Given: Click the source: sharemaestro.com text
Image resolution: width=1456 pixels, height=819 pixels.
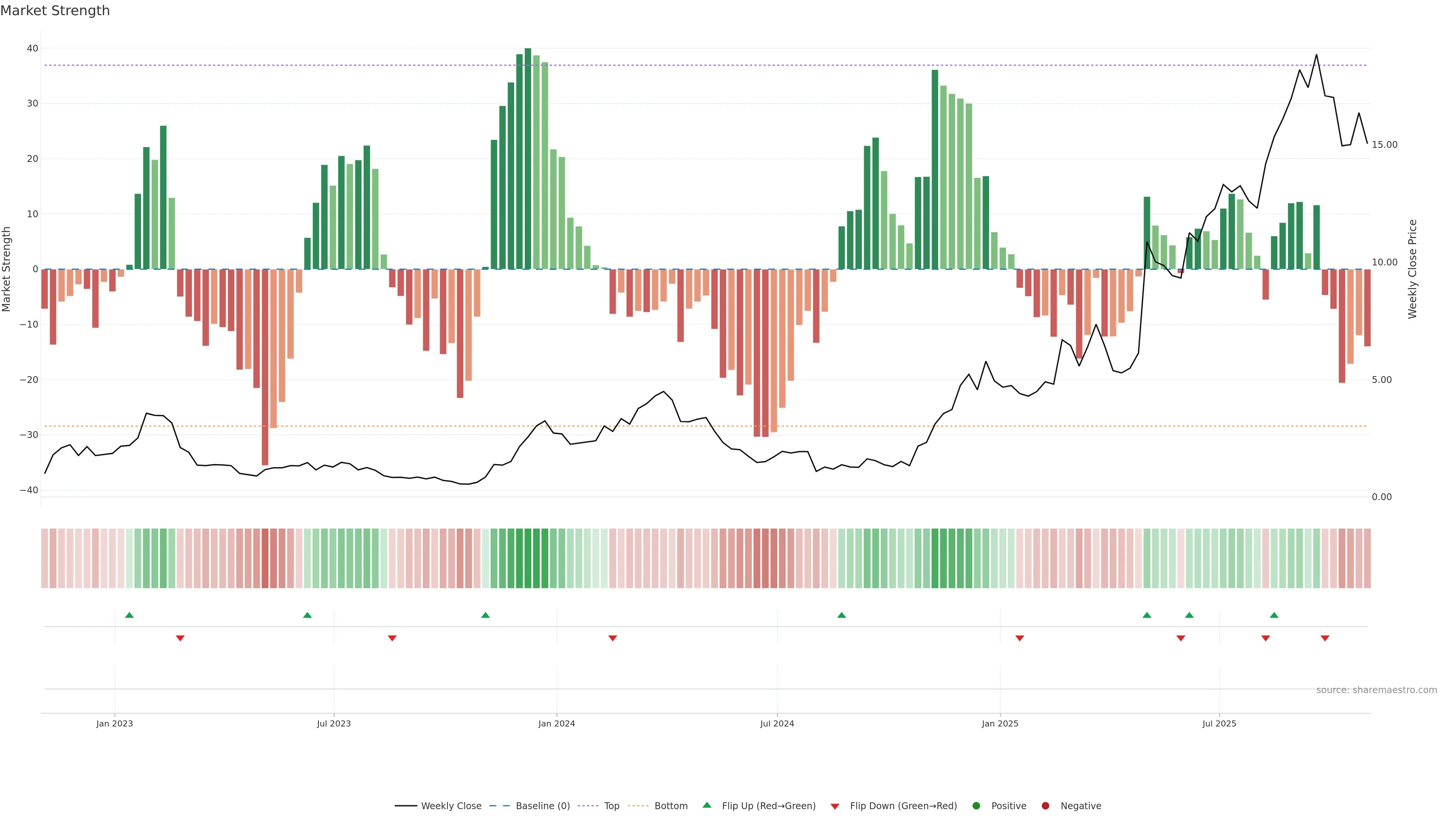Looking at the screenshot, I should point(1376,690).
